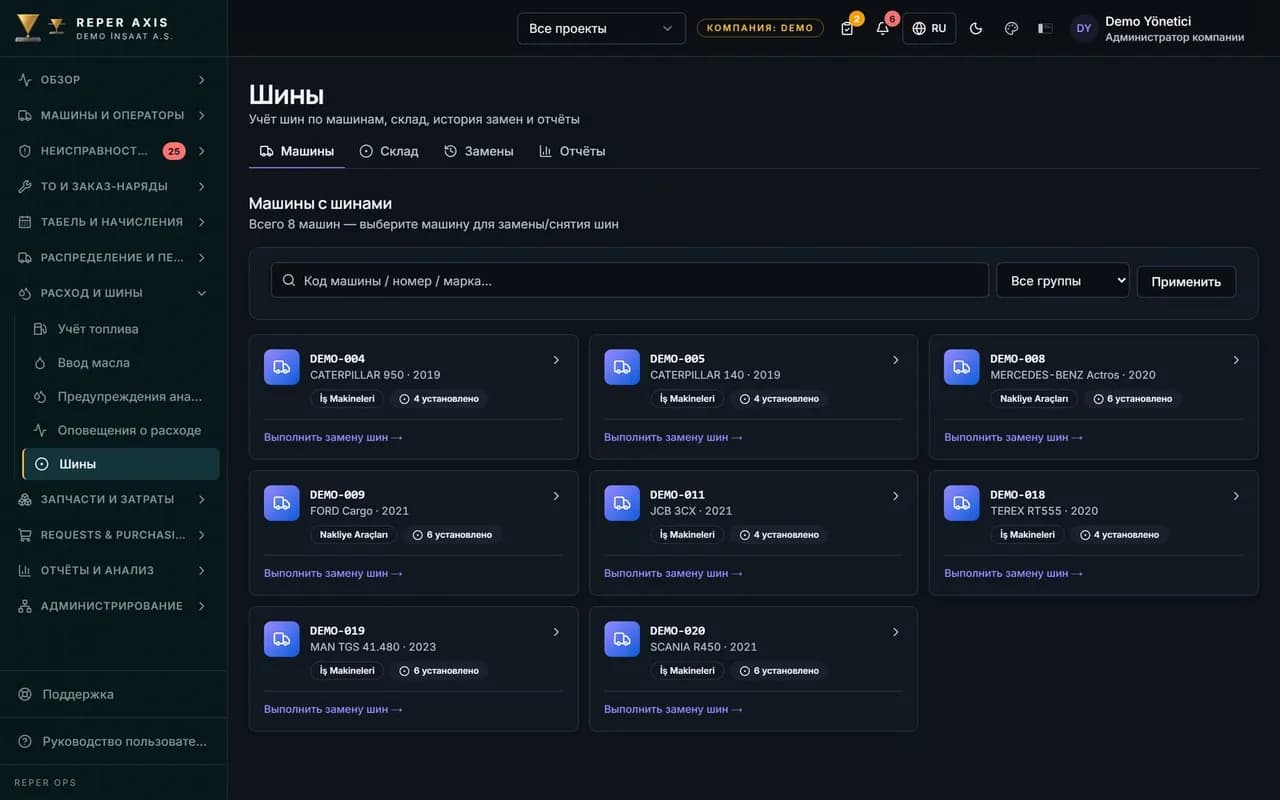Click the ТО и заказ-наряды wrench icon
1280x800 pixels.
pos(25,187)
